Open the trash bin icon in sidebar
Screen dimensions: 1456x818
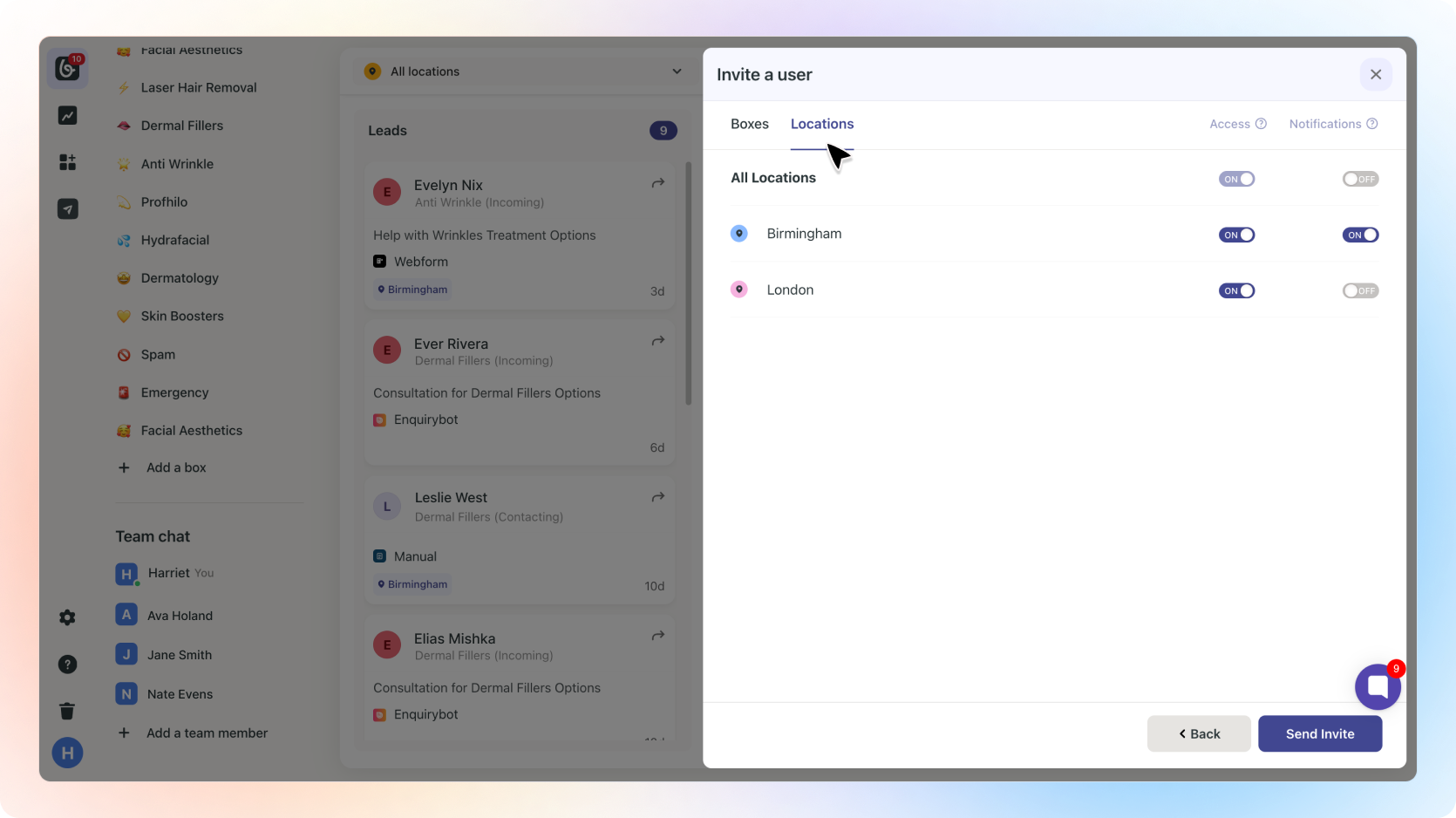[68, 711]
